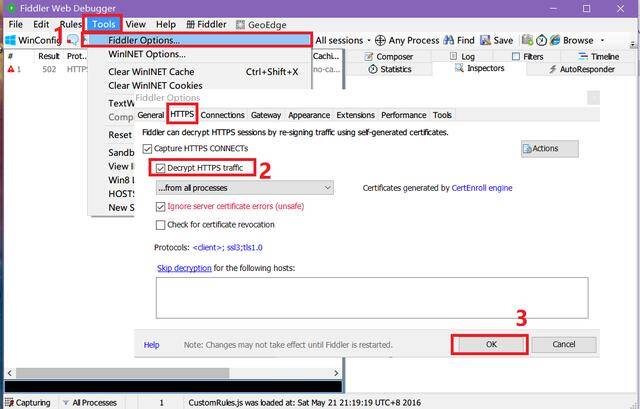Click the Actions button icon
The width and height of the screenshot is (640, 409).
(x=527, y=149)
